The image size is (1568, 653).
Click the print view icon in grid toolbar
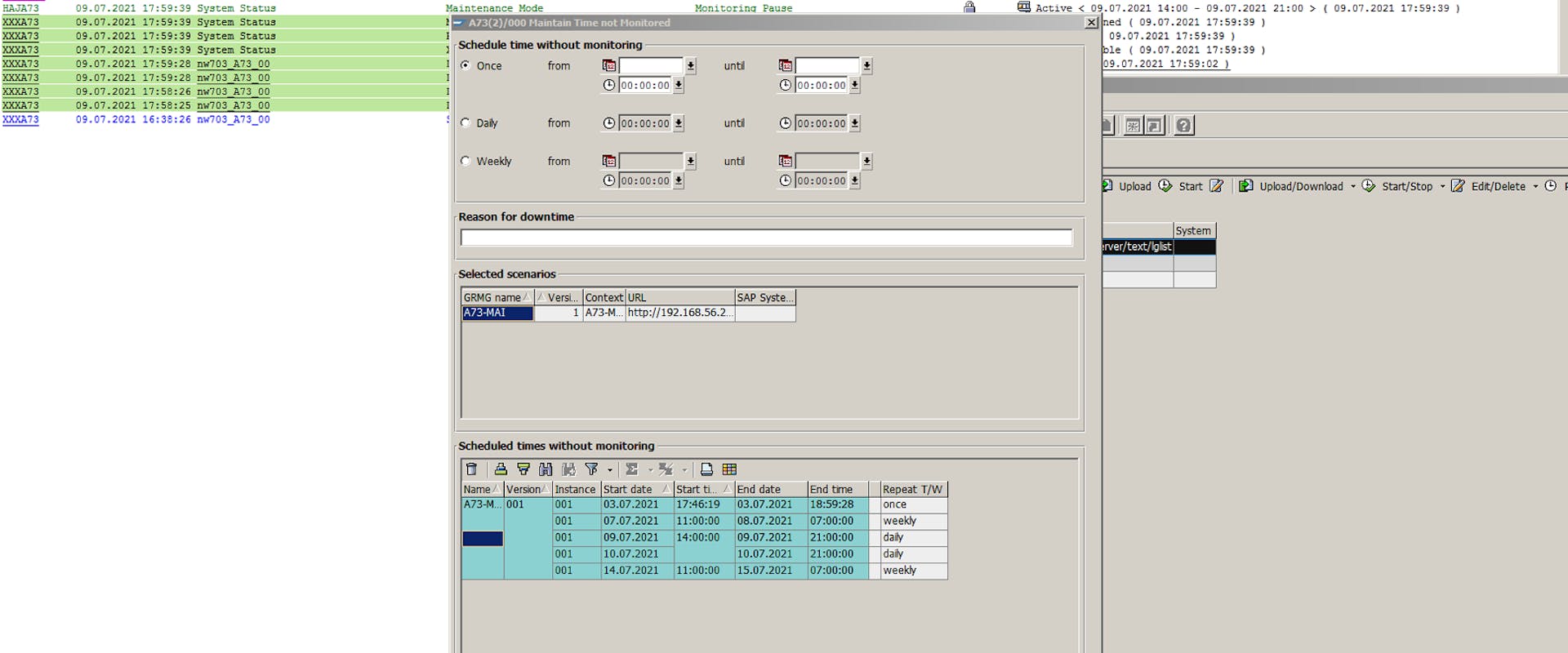coord(706,469)
